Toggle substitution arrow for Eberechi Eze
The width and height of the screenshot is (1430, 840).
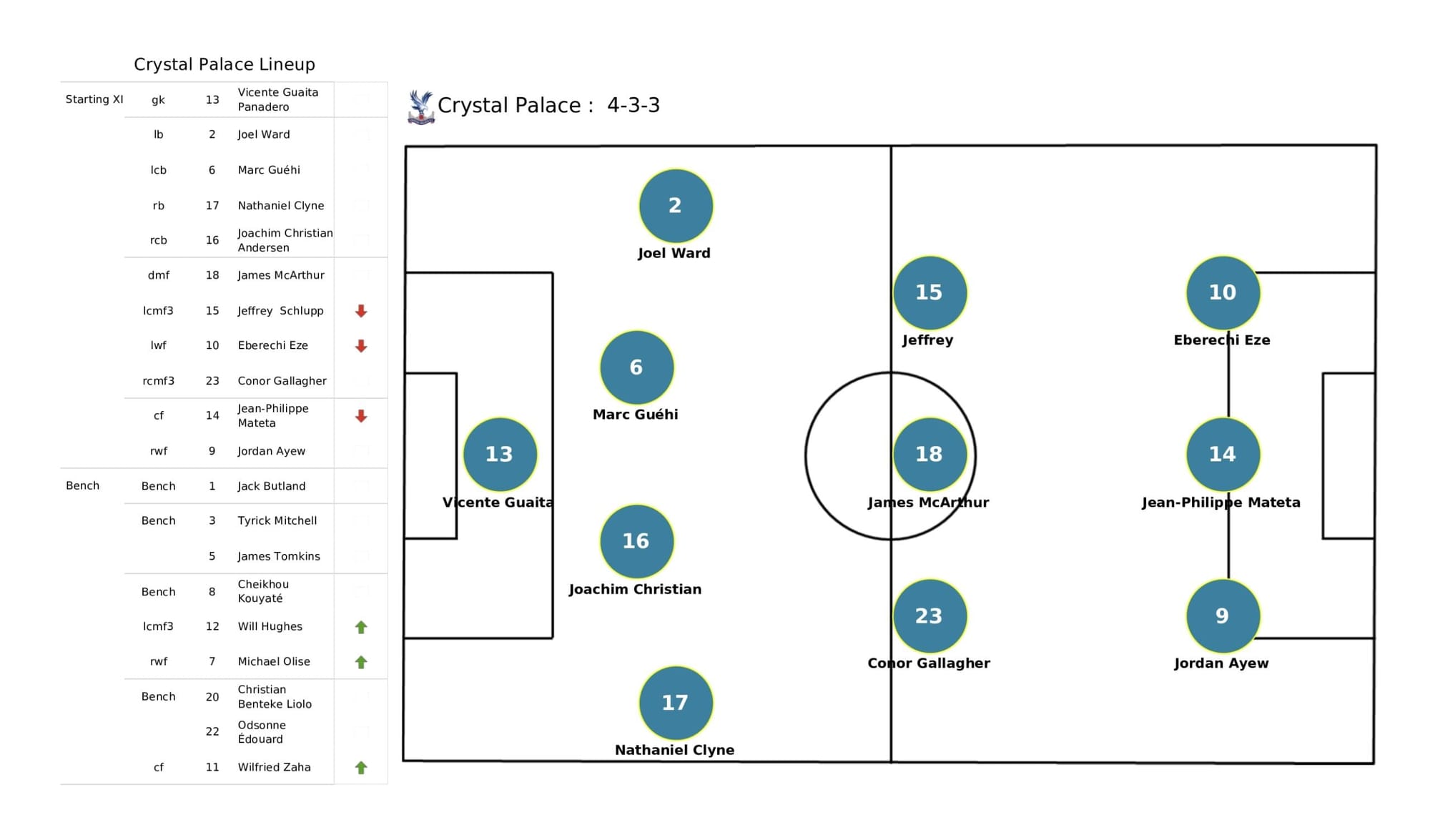(362, 346)
